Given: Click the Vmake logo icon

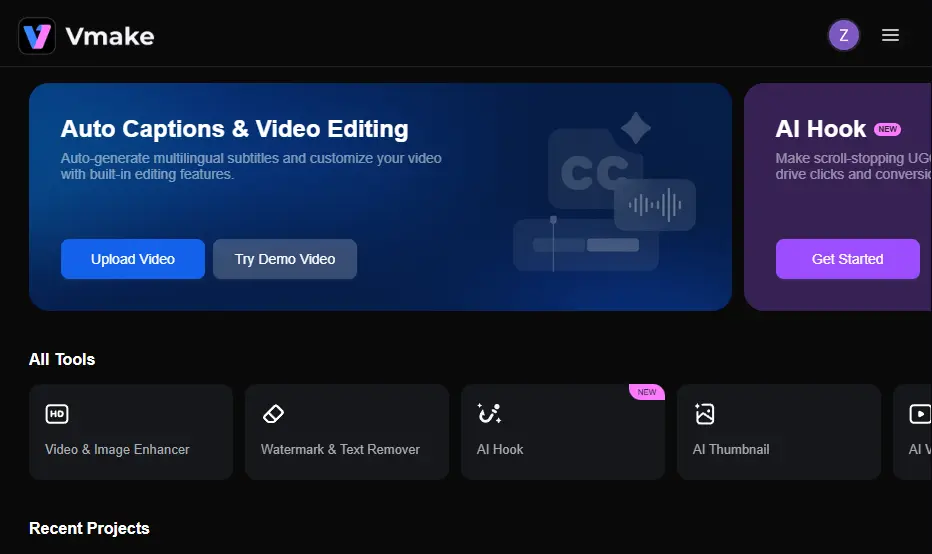Looking at the screenshot, I should click(37, 36).
